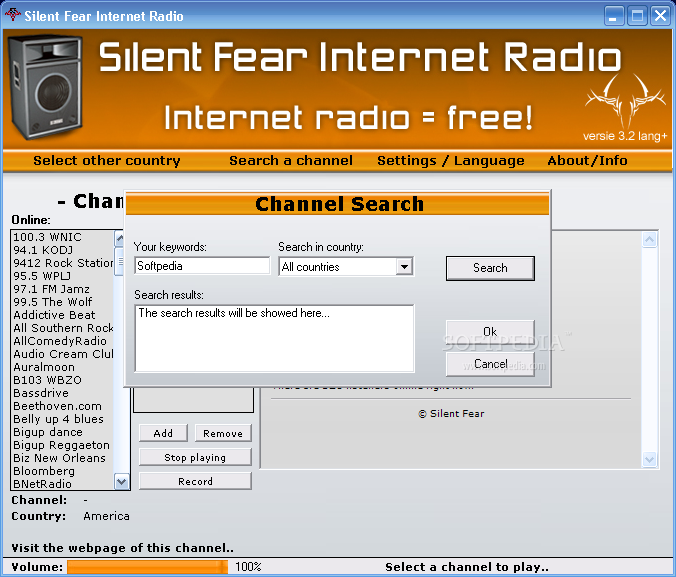Image resolution: width=676 pixels, height=577 pixels.
Task: Adjust the orange Volume slider
Action: point(147,567)
